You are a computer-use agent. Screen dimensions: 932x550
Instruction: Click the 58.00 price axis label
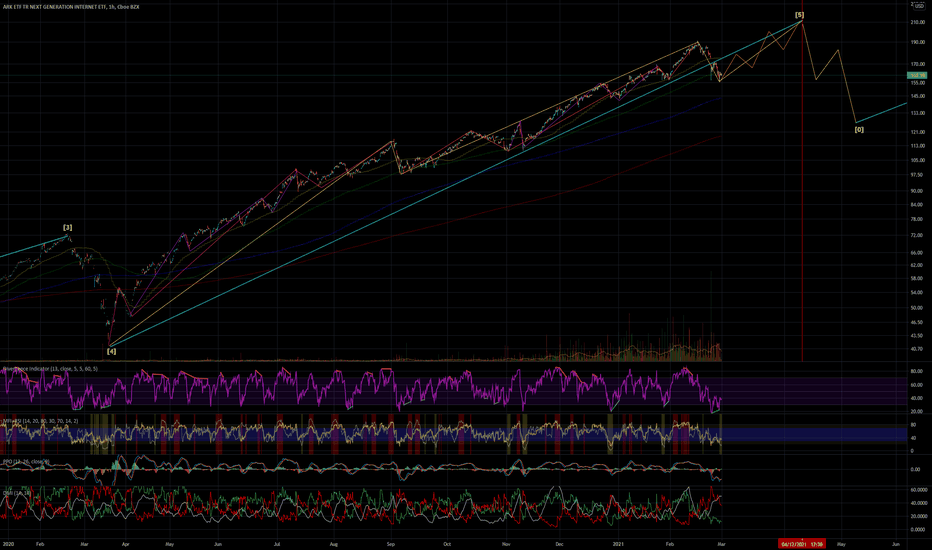point(917,279)
